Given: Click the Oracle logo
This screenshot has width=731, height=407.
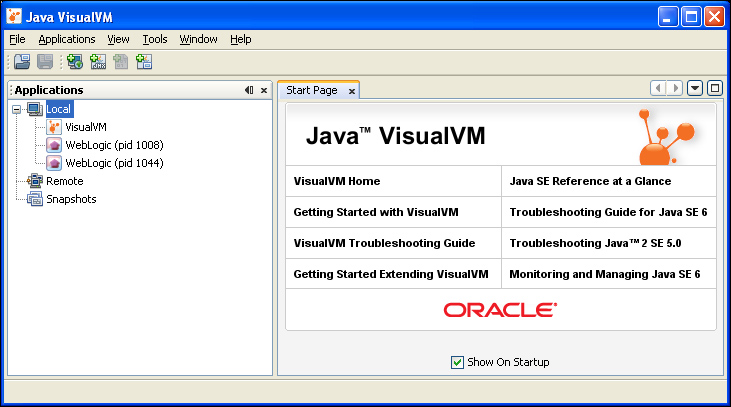Looking at the screenshot, I should (x=500, y=310).
